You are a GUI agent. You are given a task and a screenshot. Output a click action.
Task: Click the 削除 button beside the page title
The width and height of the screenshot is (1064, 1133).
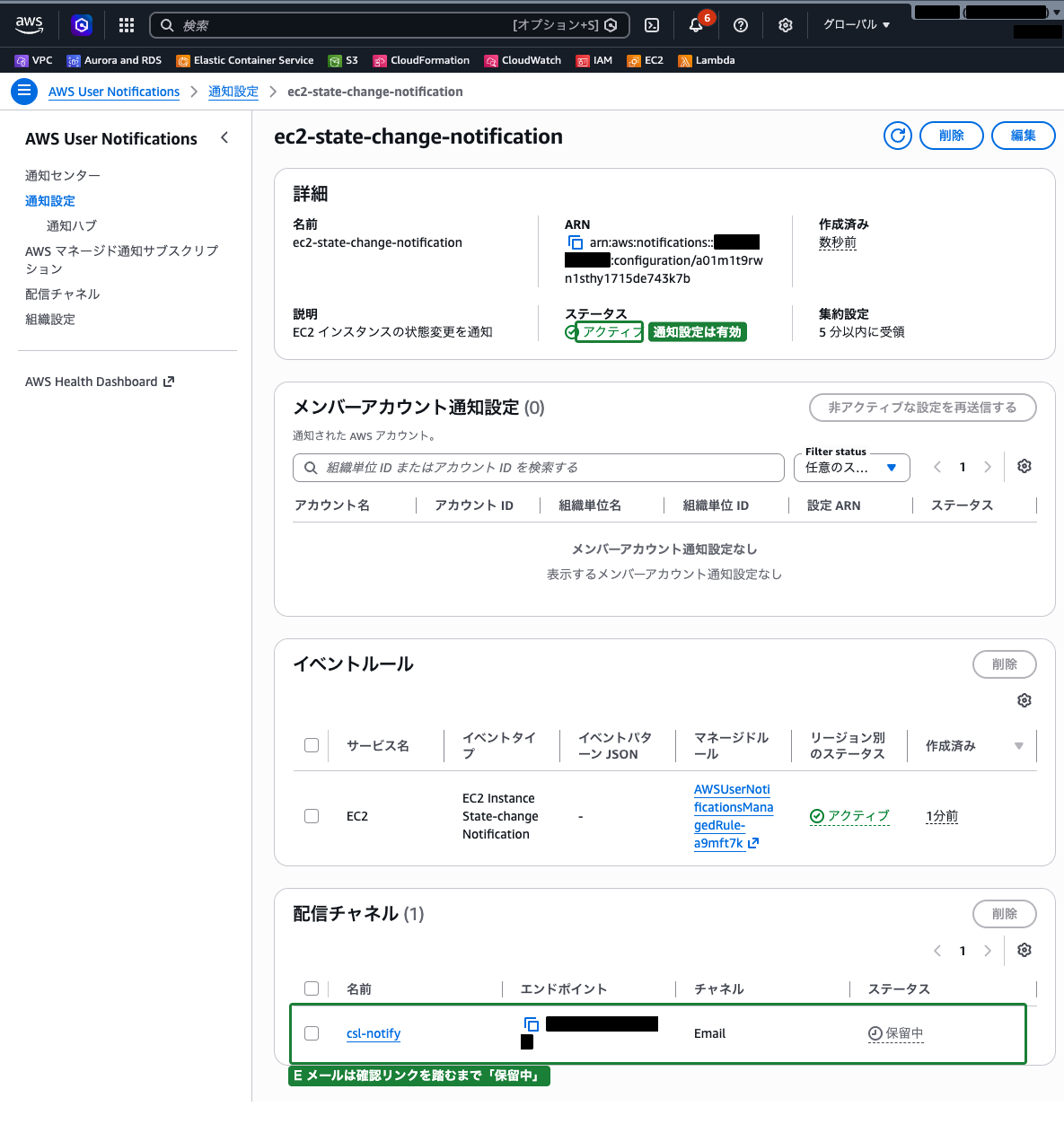click(952, 136)
